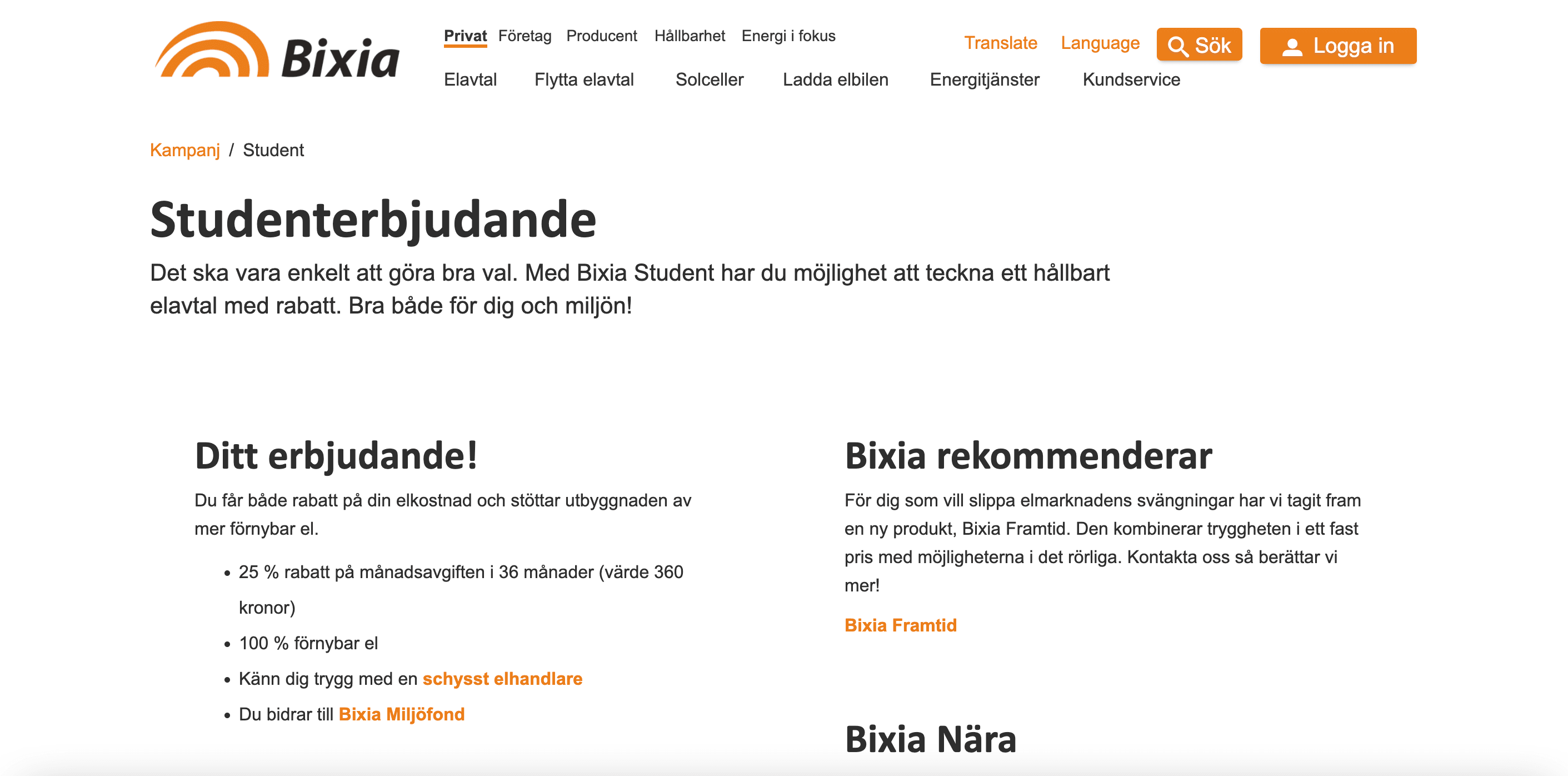This screenshot has height=776, width=1568.
Task: Open the Bixia Miljöfond link
Action: point(401,714)
